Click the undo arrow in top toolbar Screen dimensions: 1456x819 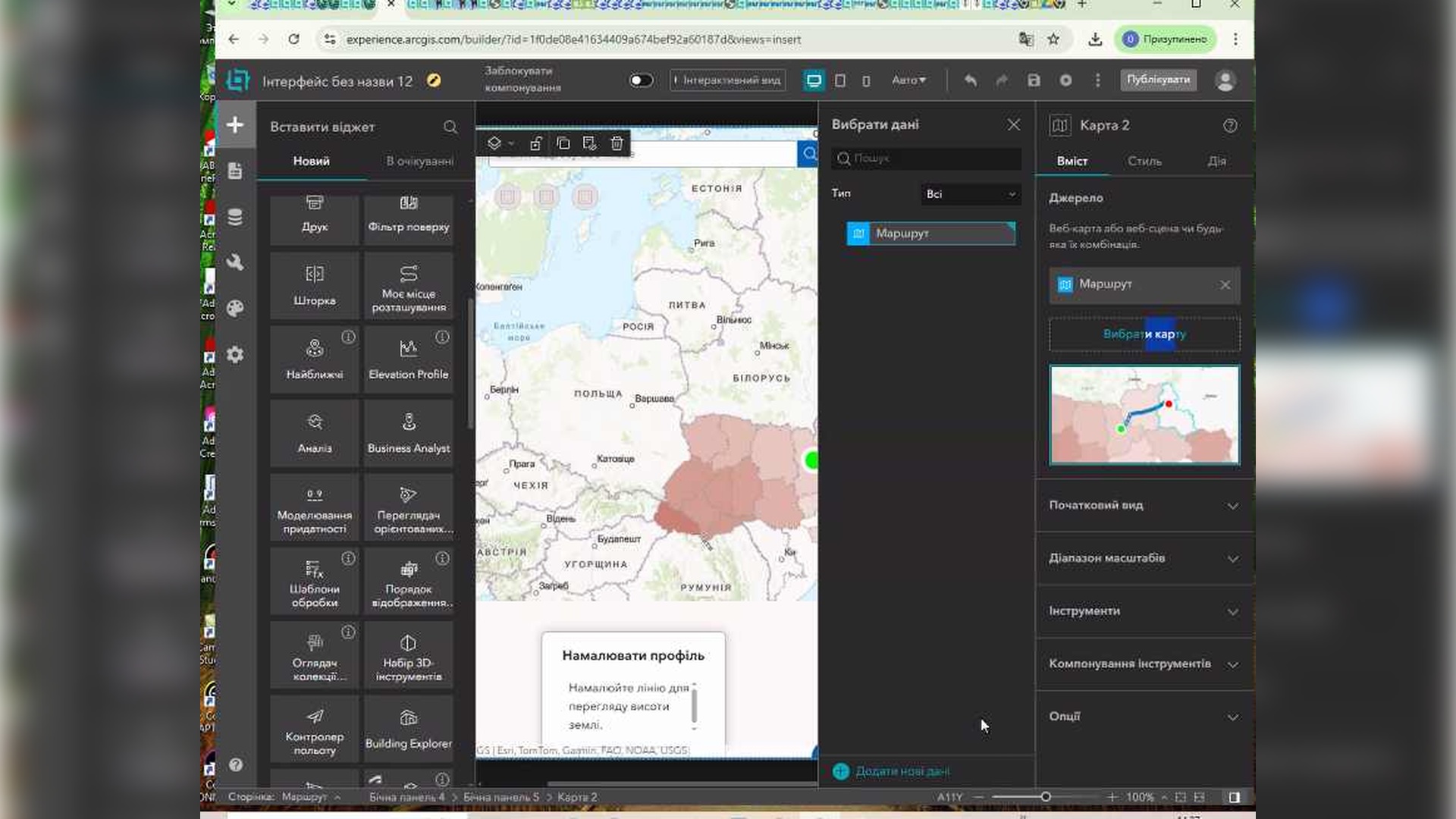[x=970, y=80]
